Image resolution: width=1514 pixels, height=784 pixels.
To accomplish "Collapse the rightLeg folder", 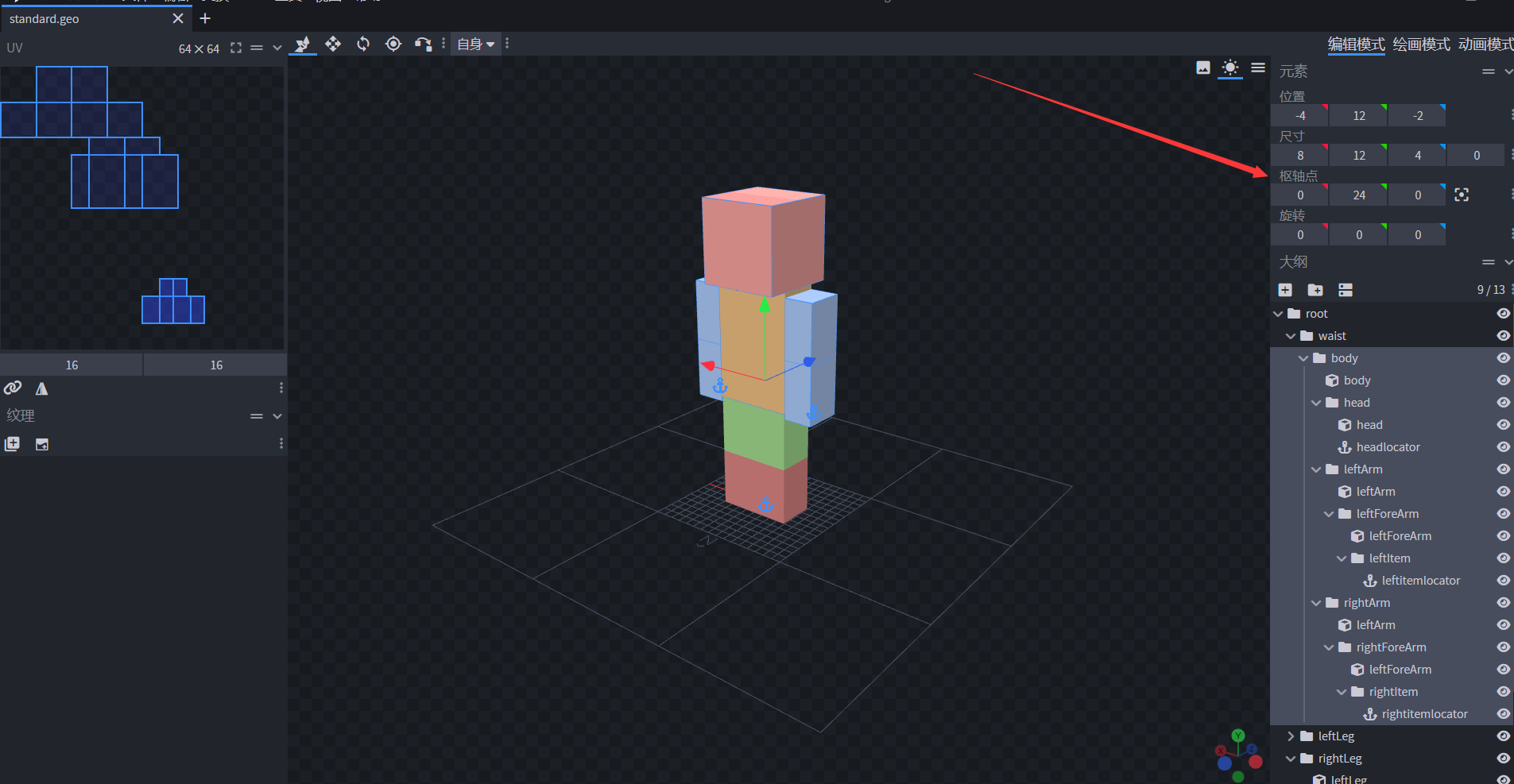I will (x=1291, y=759).
